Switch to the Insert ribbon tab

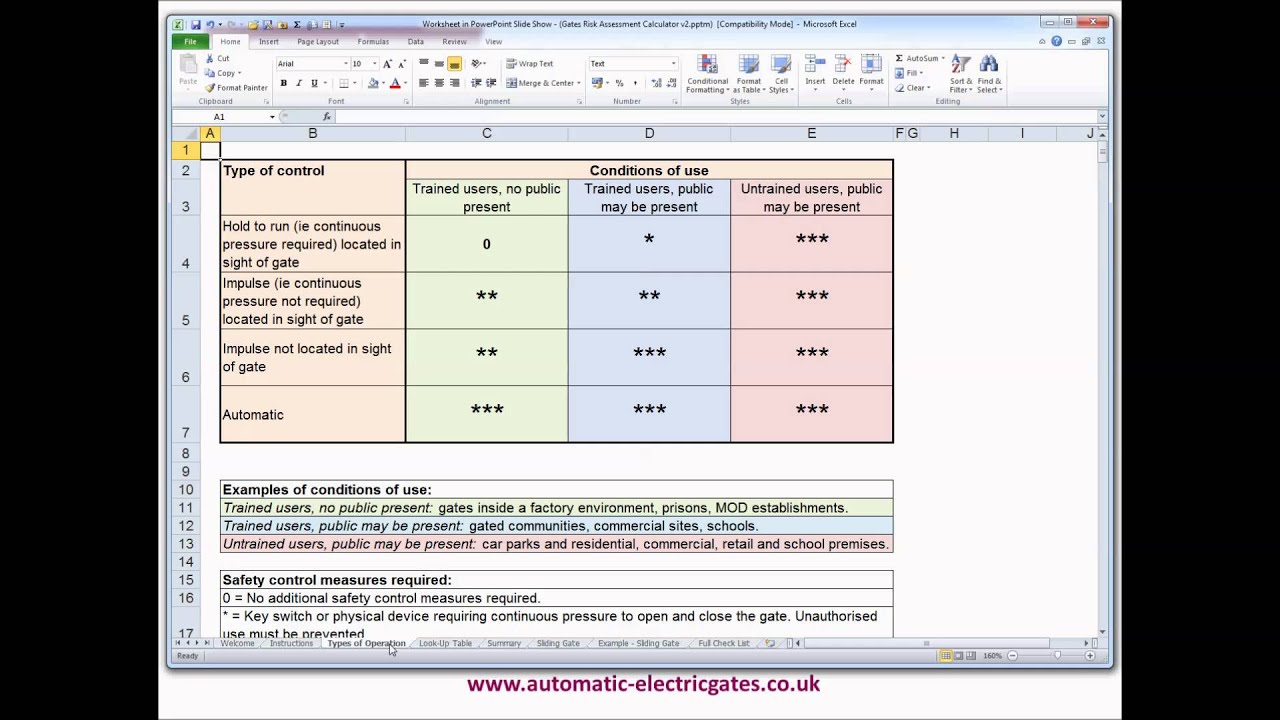tap(269, 42)
